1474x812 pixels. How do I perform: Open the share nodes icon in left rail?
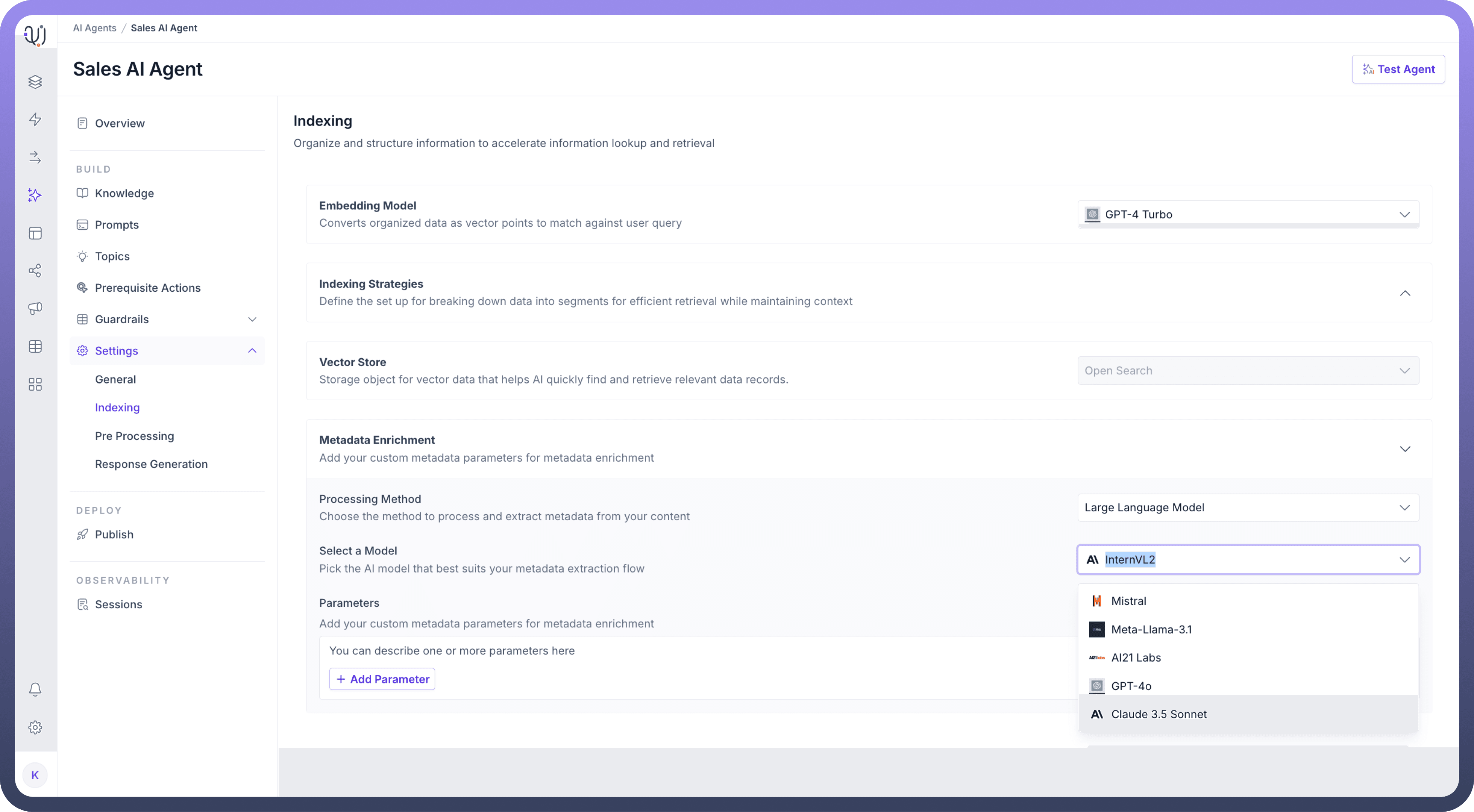(35, 271)
